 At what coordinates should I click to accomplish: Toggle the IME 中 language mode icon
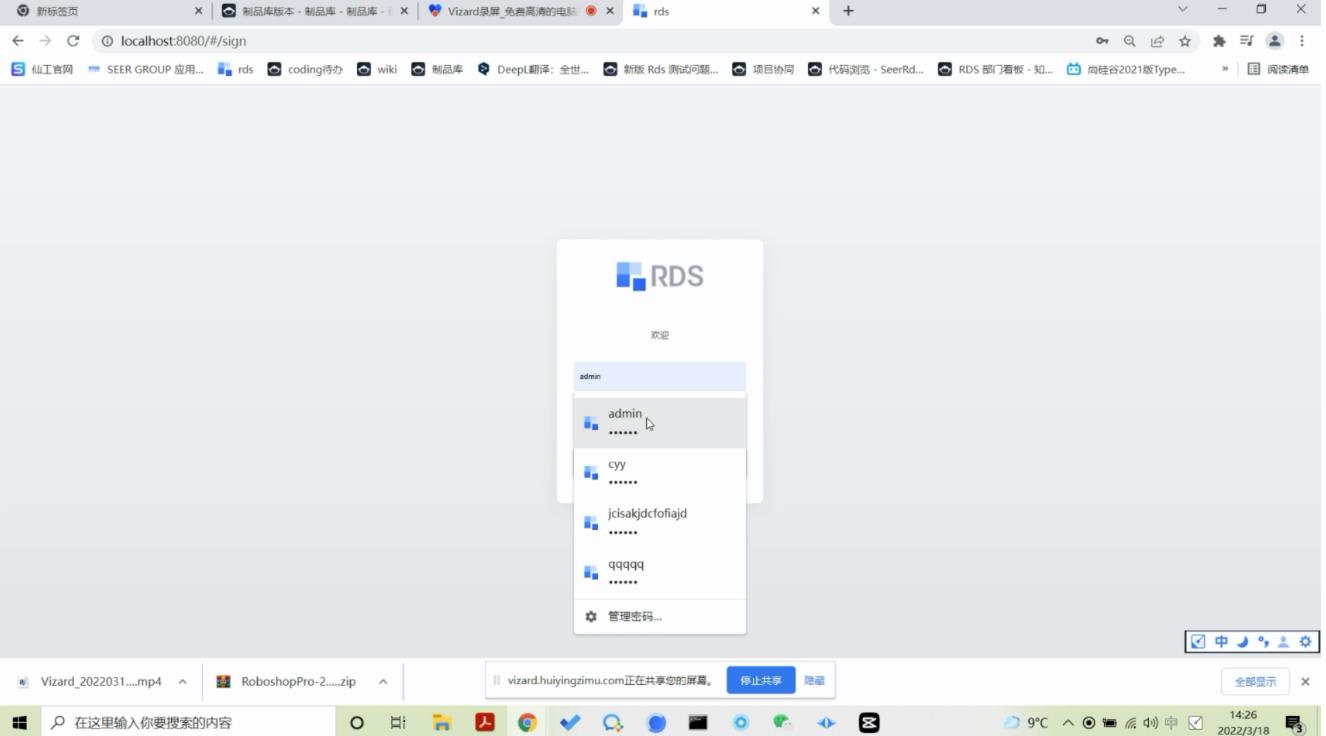(1221, 642)
